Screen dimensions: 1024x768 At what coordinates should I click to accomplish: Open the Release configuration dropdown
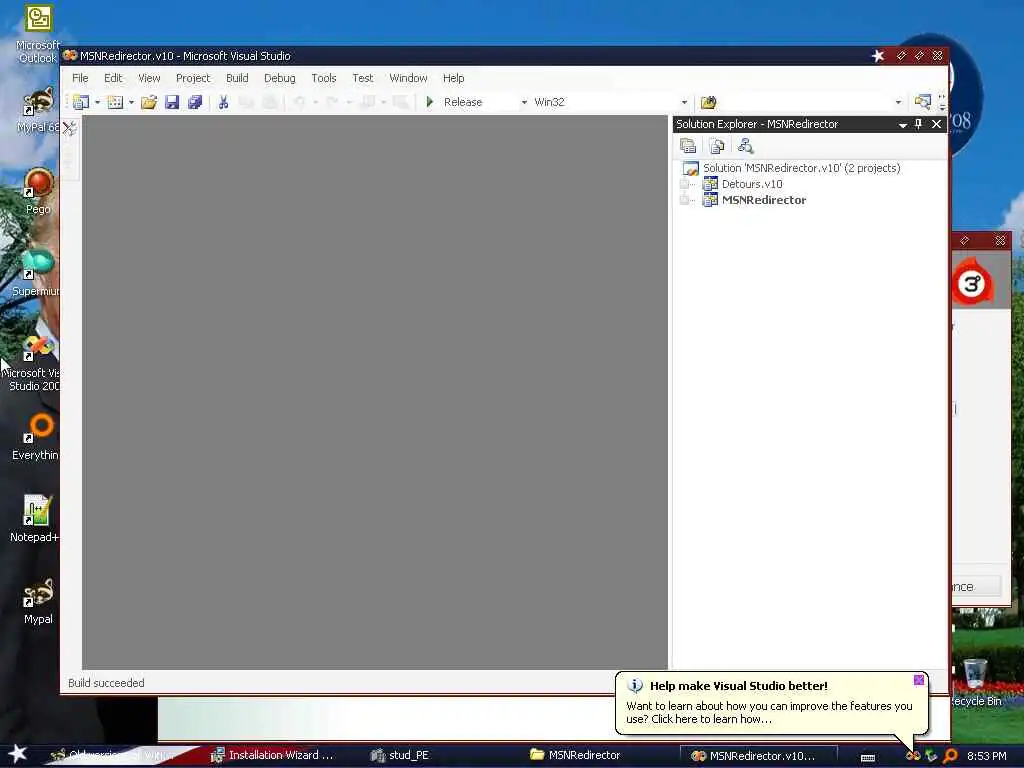click(524, 103)
